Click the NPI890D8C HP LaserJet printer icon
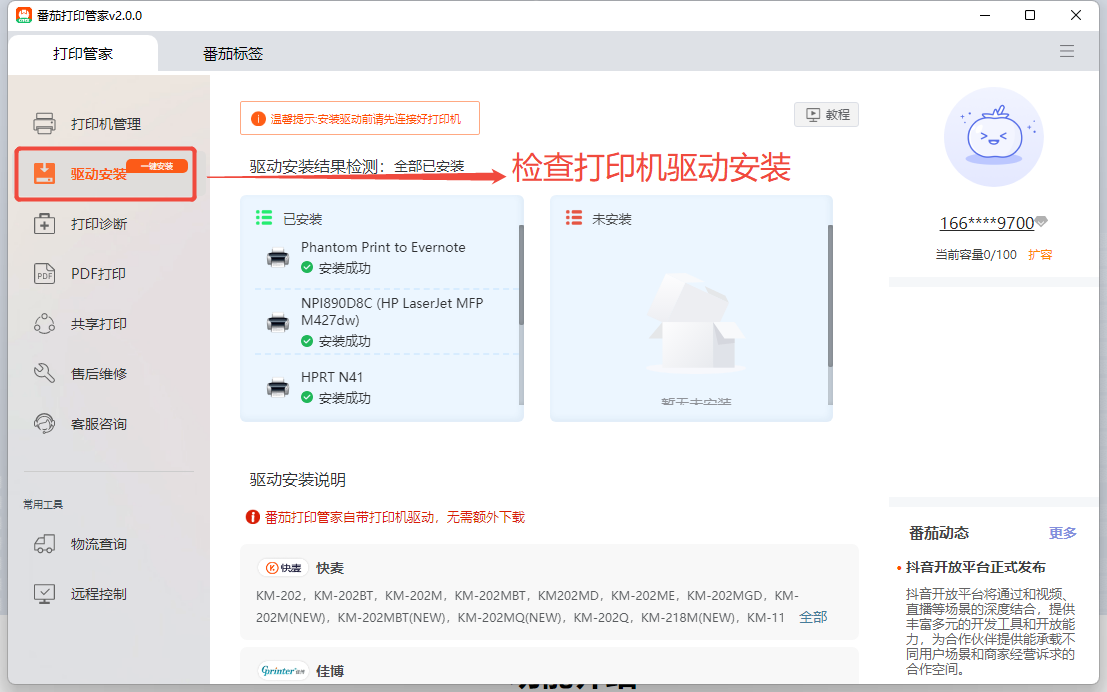This screenshot has height=692, width=1107. (278, 323)
